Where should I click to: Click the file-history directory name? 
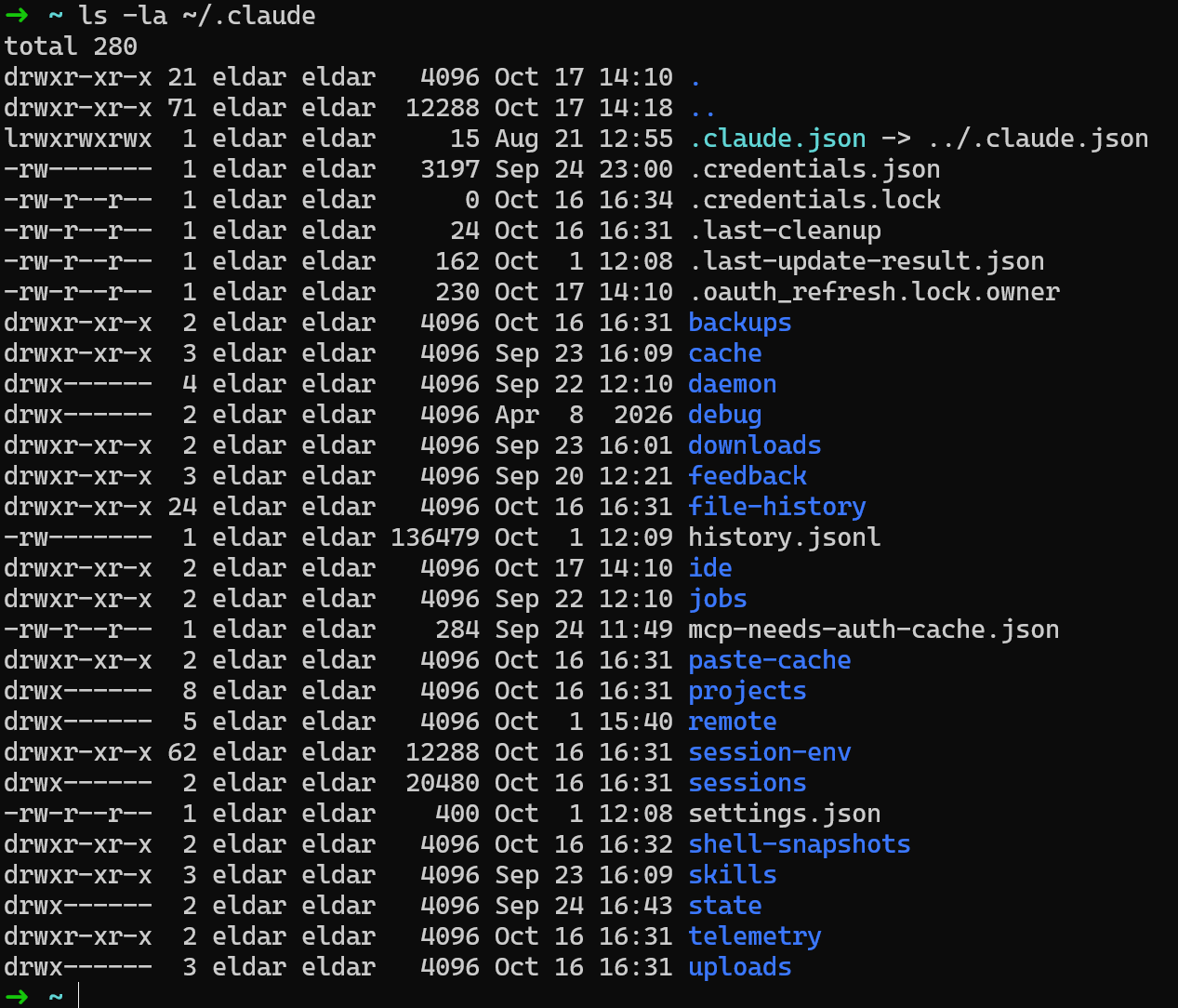(777, 507)
